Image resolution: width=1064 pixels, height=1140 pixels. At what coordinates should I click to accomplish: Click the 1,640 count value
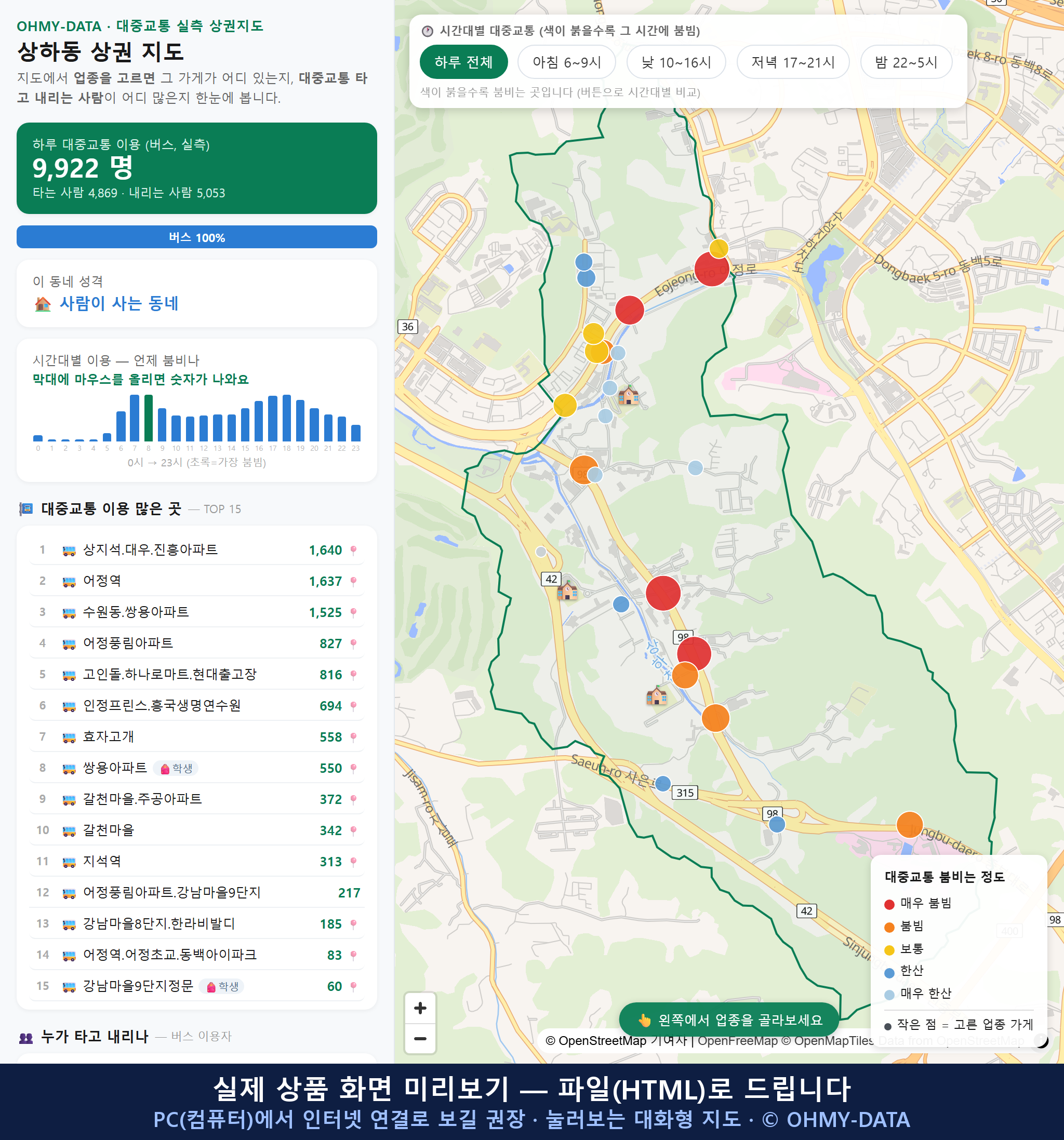pyautogui.click(x=325, y=551)
